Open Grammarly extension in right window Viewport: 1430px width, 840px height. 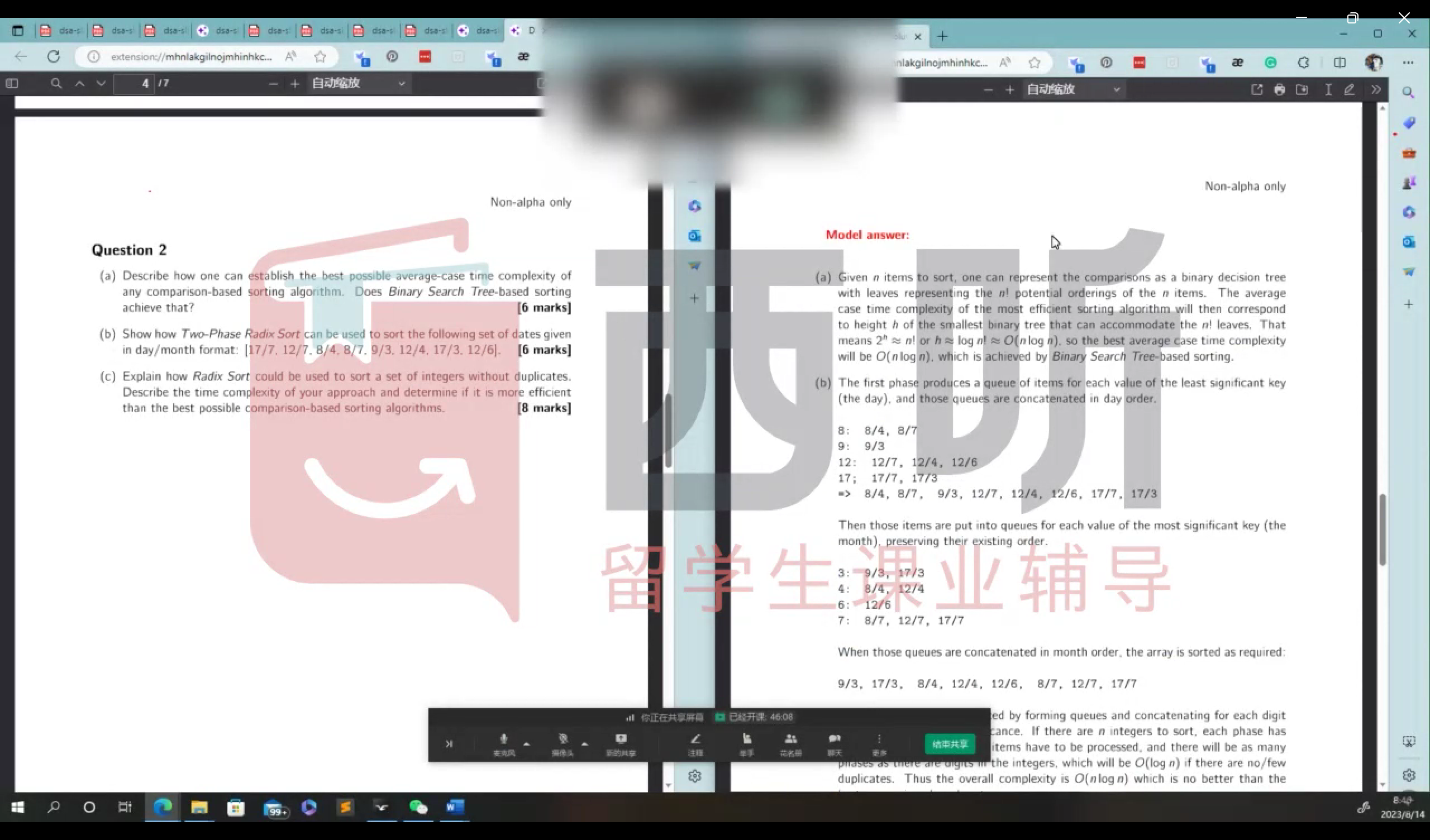tap(1271, 63)
